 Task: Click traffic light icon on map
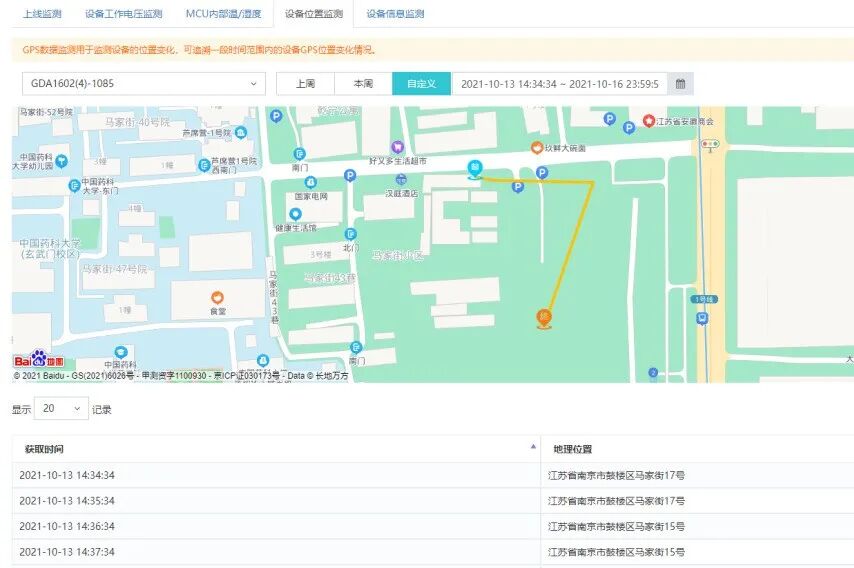710,144
